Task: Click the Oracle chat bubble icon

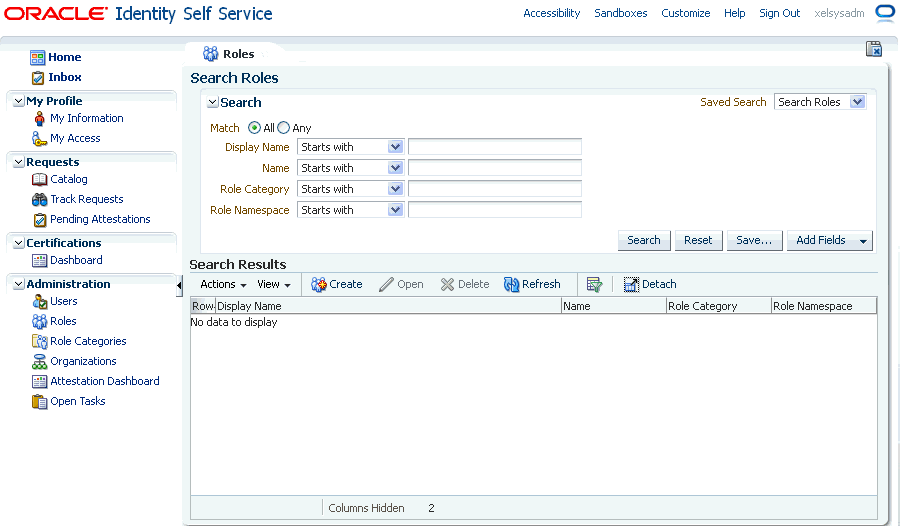Action: [885, 13]
